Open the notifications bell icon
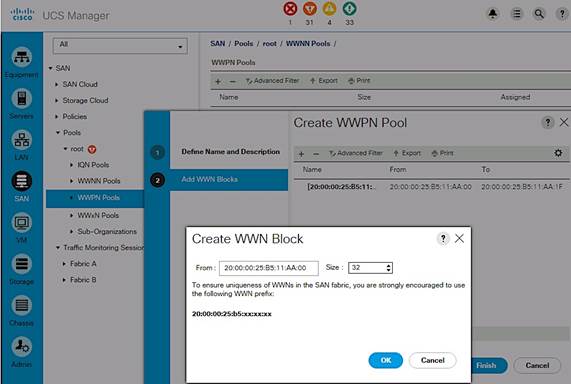The height and width of the screenshot is (384, 571). tap(493, 14)
